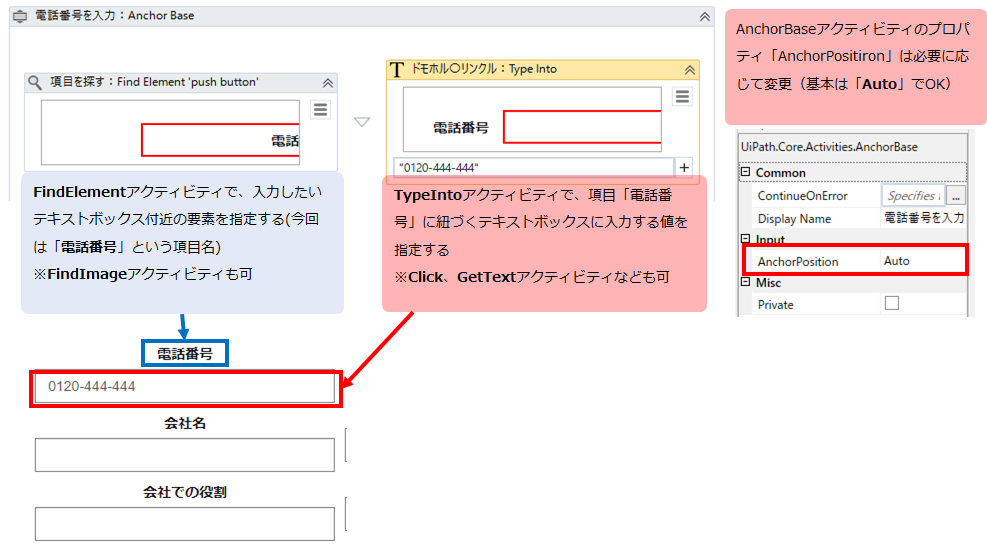Toggle the Private checkbox

(x=892, y=304)
